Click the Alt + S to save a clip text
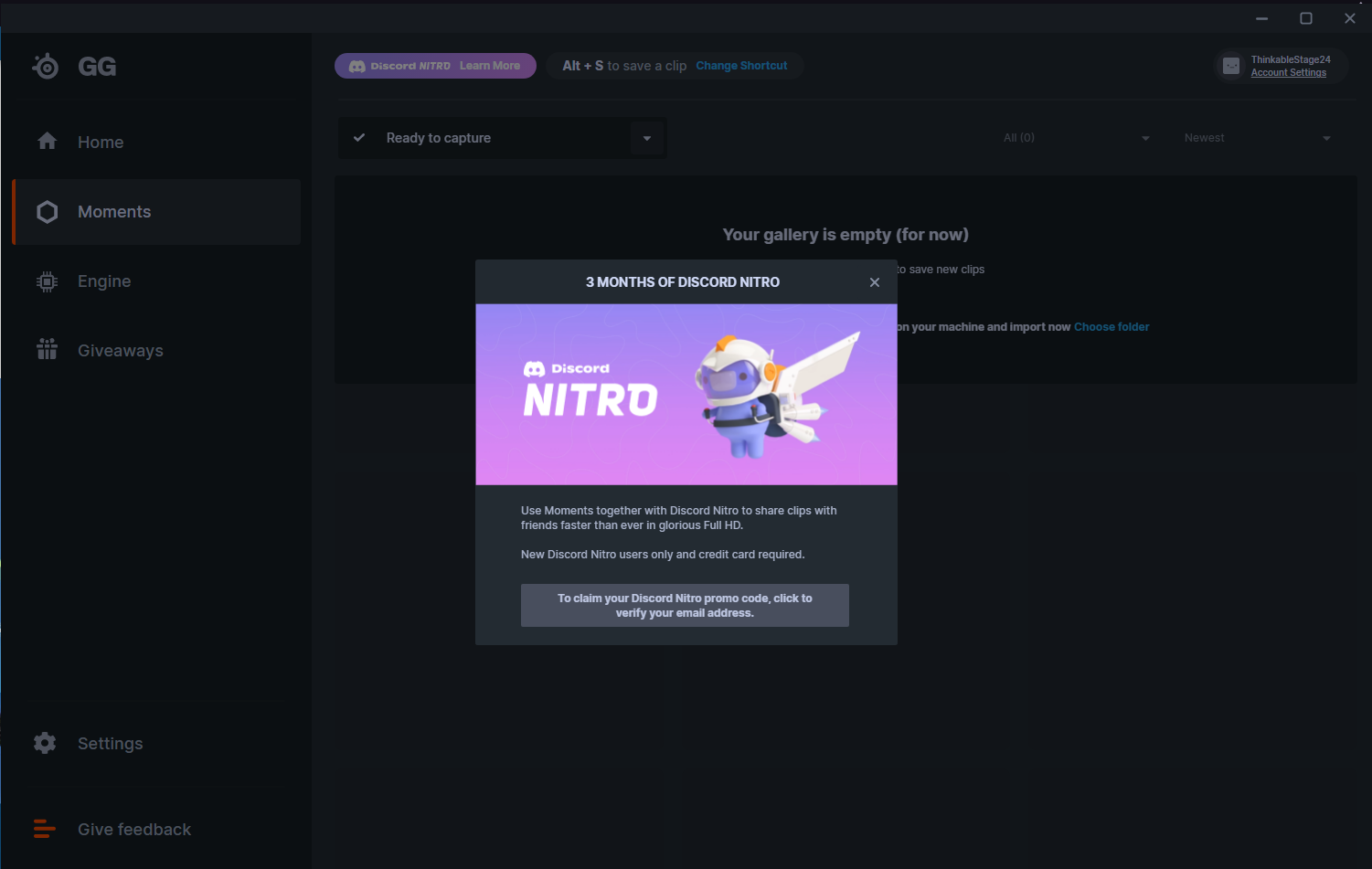 624,66
